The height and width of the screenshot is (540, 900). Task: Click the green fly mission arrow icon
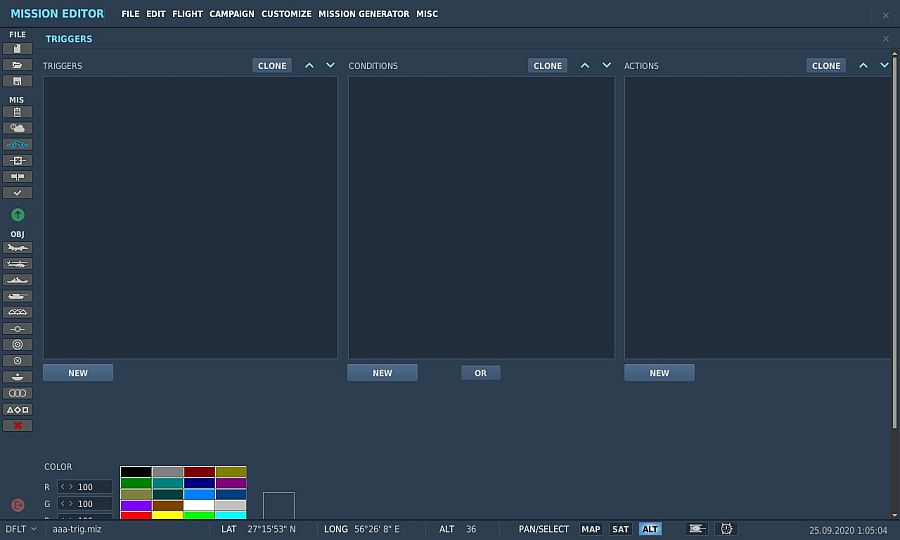tap(18, 215)
